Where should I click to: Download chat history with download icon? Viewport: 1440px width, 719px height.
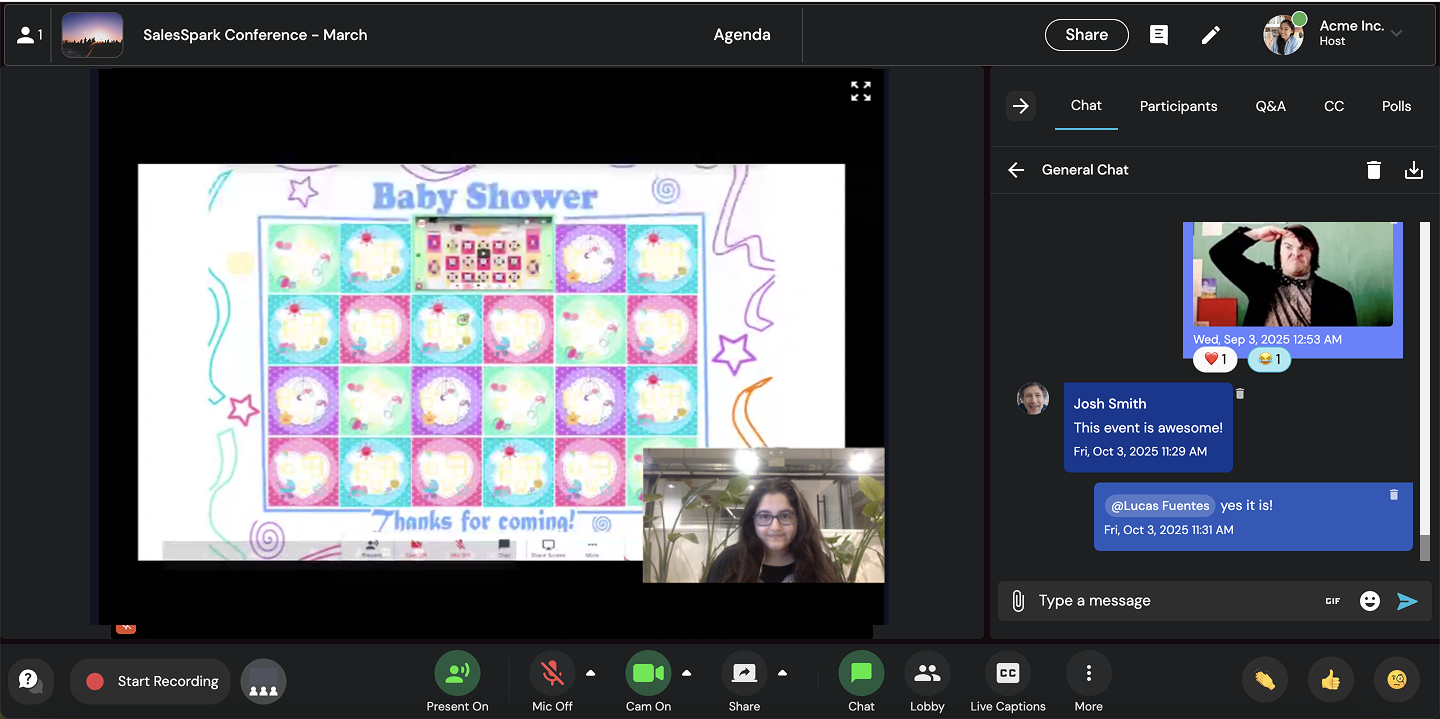[x=1414, y=170]
